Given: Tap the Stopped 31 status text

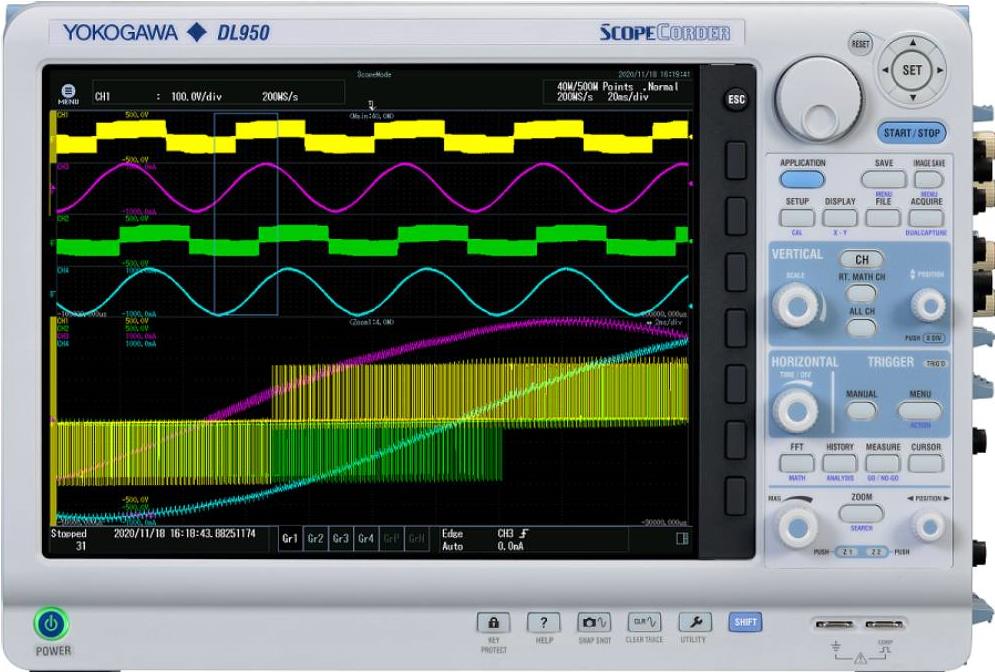Looking at the screenshot, I should [69, 539].
